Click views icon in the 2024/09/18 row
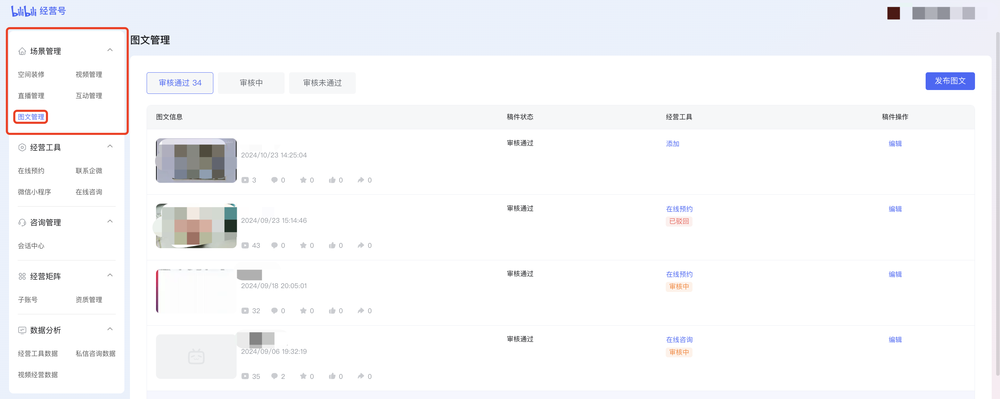Viewport: 1000px width, 399px height. tap(245, 311)
